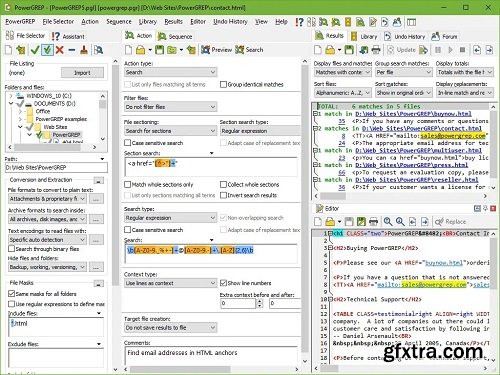This screenshot has width=500, height=375.
Task: Open the Search type Regular expression dropdown
Action: point(170,218)
